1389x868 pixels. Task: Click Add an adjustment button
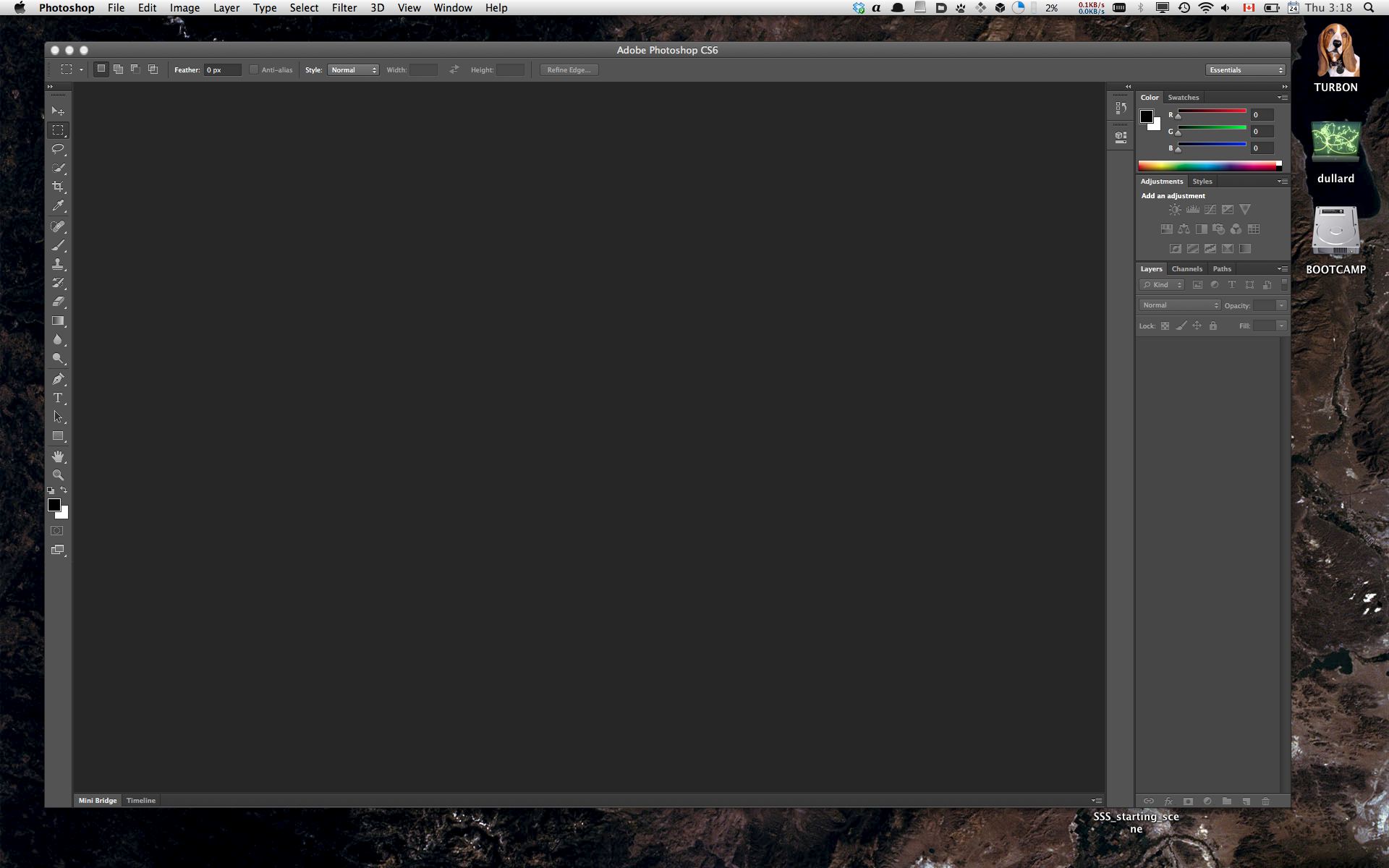pos(1174,195)
